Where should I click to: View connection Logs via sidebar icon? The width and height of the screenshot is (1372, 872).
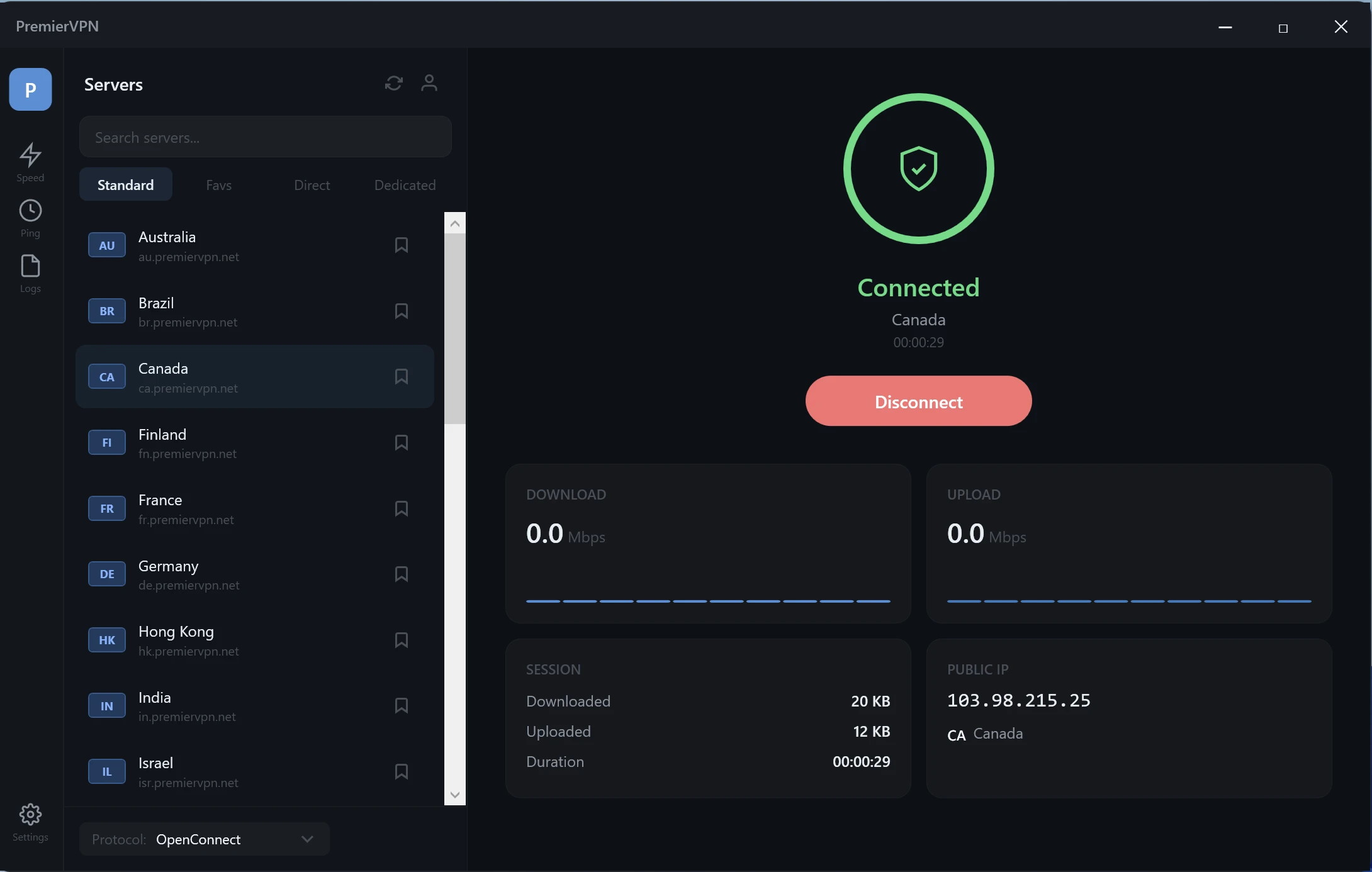pos(30,272)
